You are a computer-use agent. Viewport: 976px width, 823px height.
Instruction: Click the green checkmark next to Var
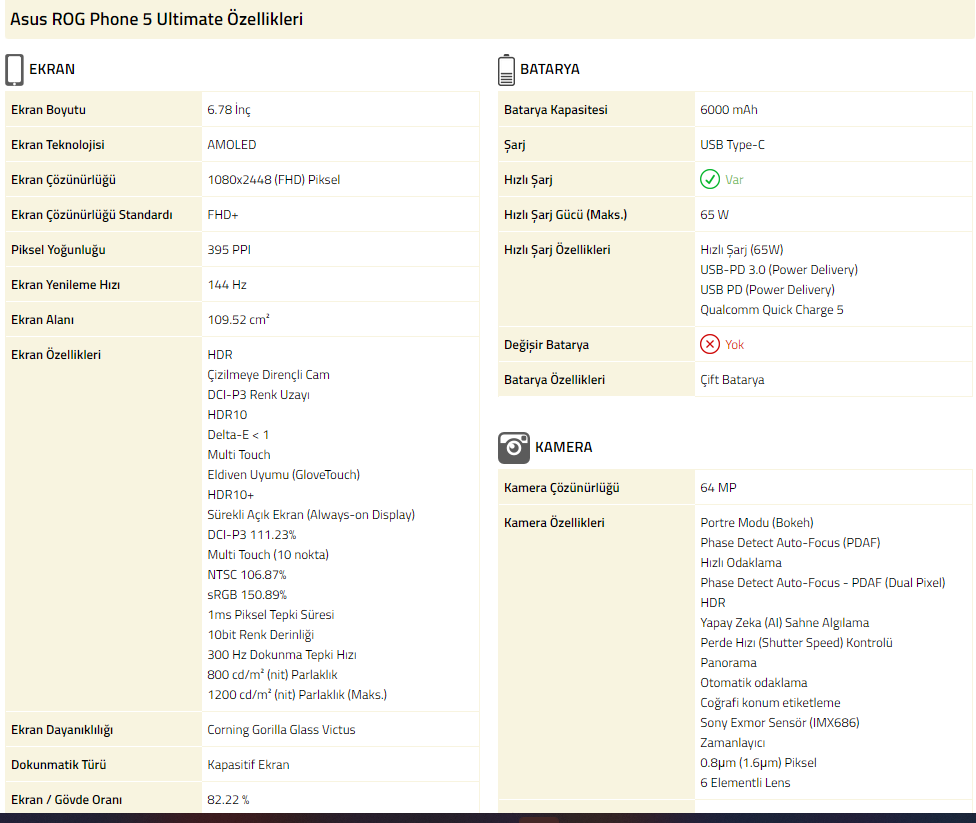(x=710, y=180)
